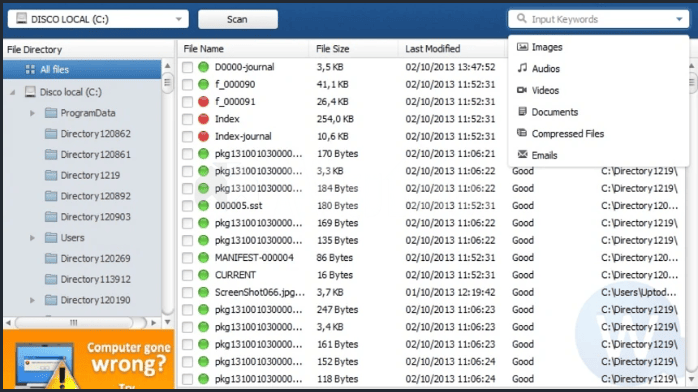Click green status dot for f_000090
The height and width of the screenshot is (392, 698).
[203, 84]
